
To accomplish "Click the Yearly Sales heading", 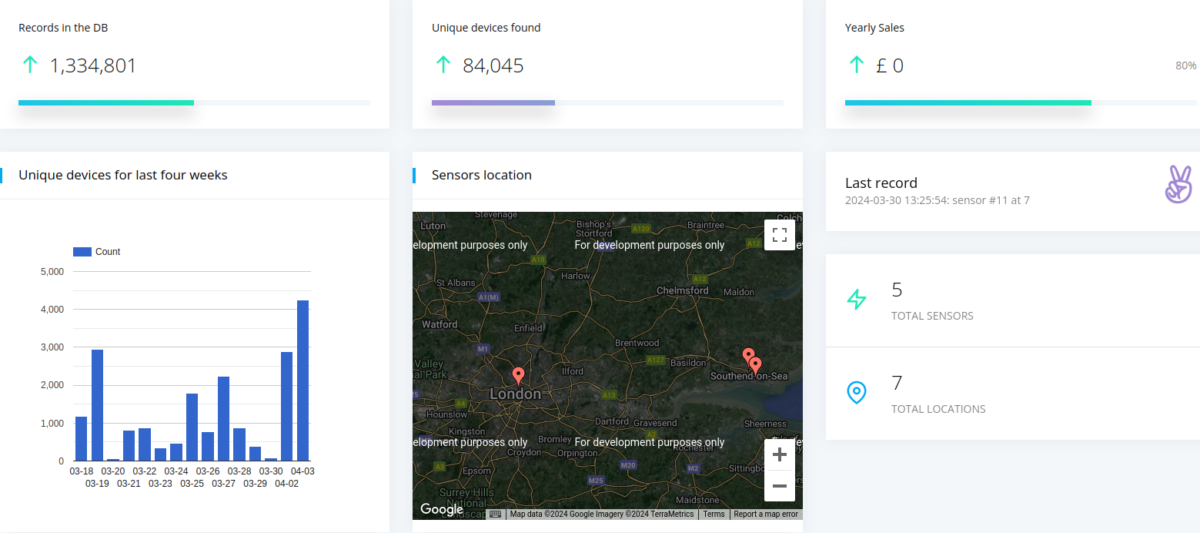I will pyautogui.click(x=874, y=28).
